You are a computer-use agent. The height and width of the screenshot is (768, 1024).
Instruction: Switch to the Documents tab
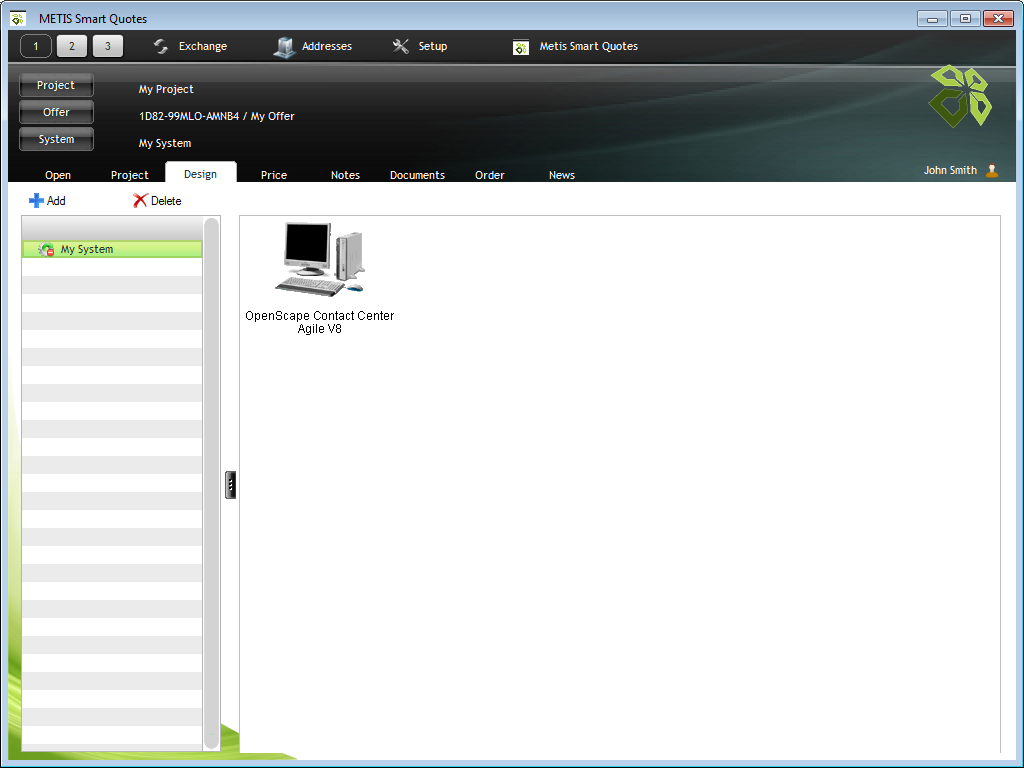[417, 175]
